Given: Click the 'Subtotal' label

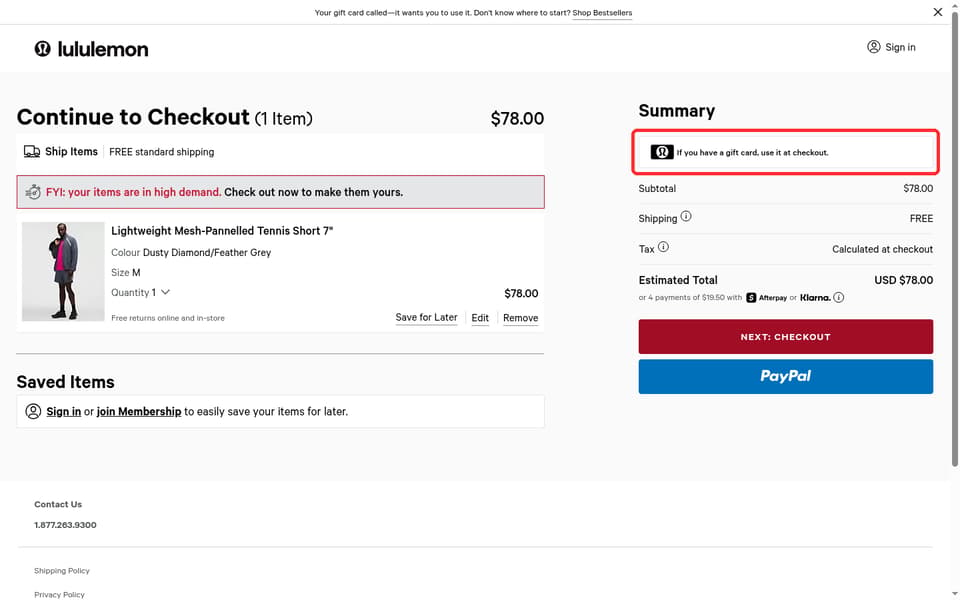Looking at the screenshot, I should click(657, 189).
